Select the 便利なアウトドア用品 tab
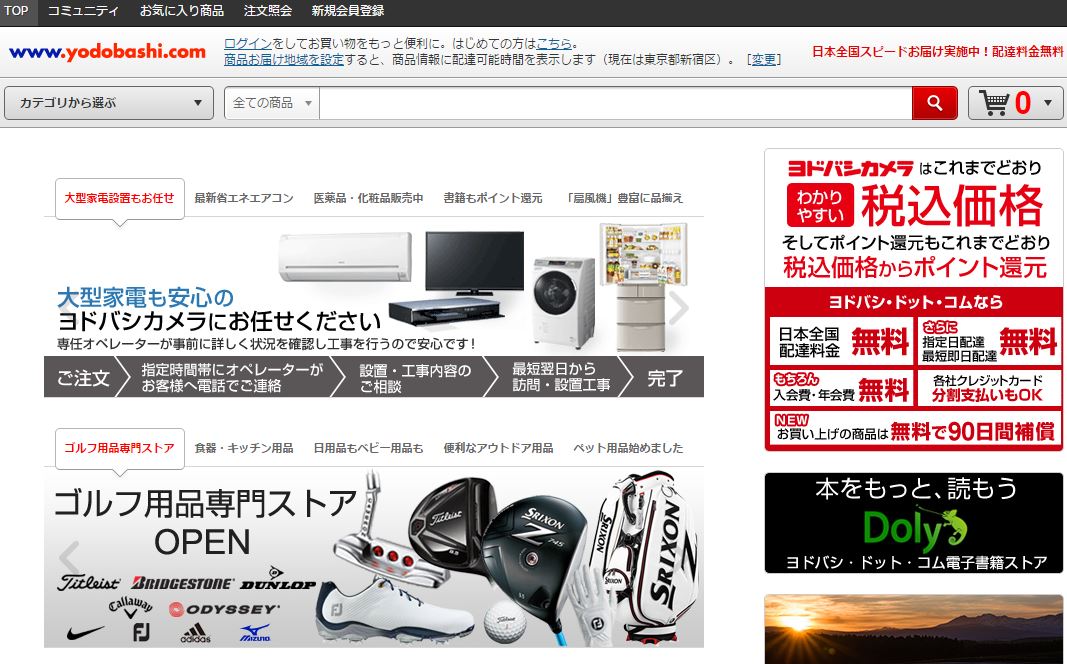 tap(498, 448)
